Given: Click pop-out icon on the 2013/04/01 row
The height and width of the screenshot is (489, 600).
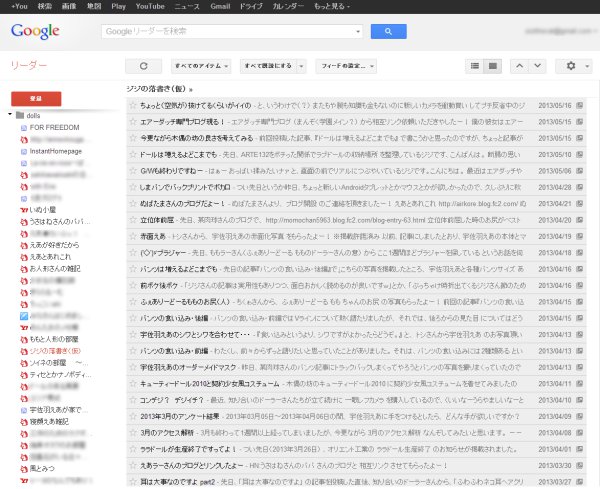Looking at the screenshot, I should point(579,449).
